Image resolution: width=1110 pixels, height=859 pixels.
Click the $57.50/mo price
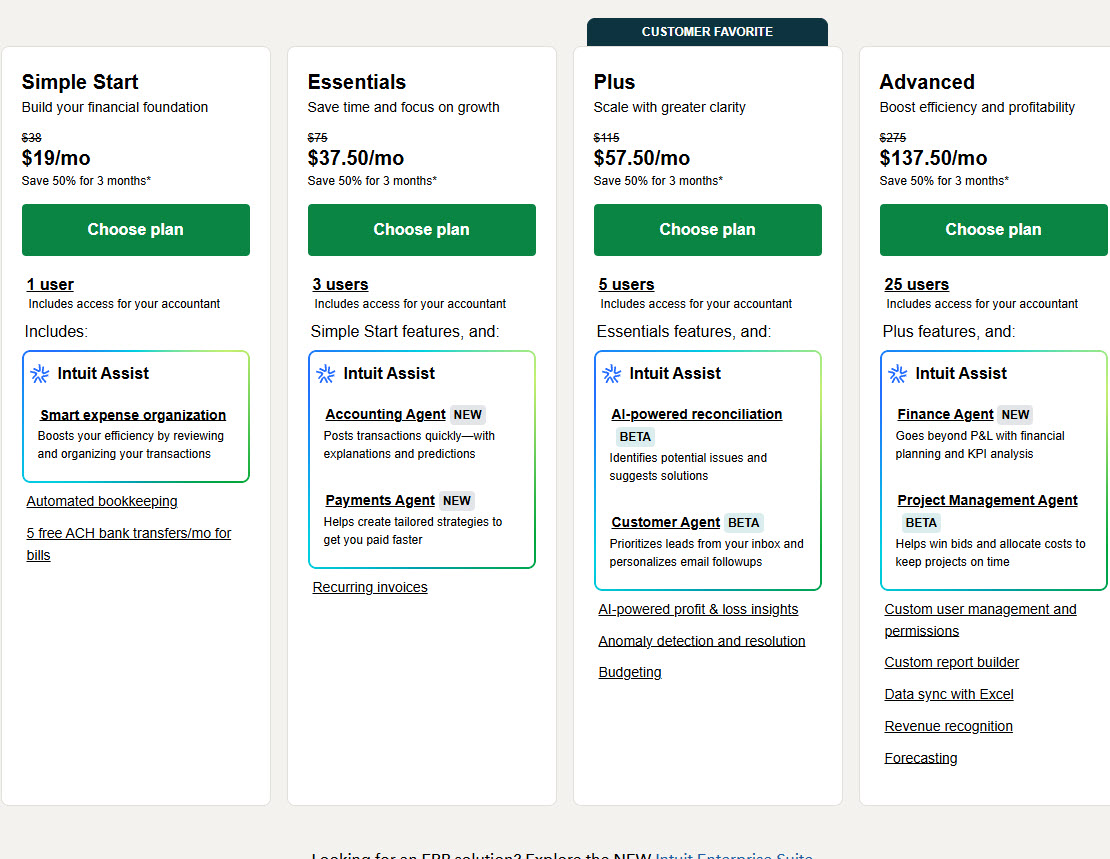click(x=642, y=158)
